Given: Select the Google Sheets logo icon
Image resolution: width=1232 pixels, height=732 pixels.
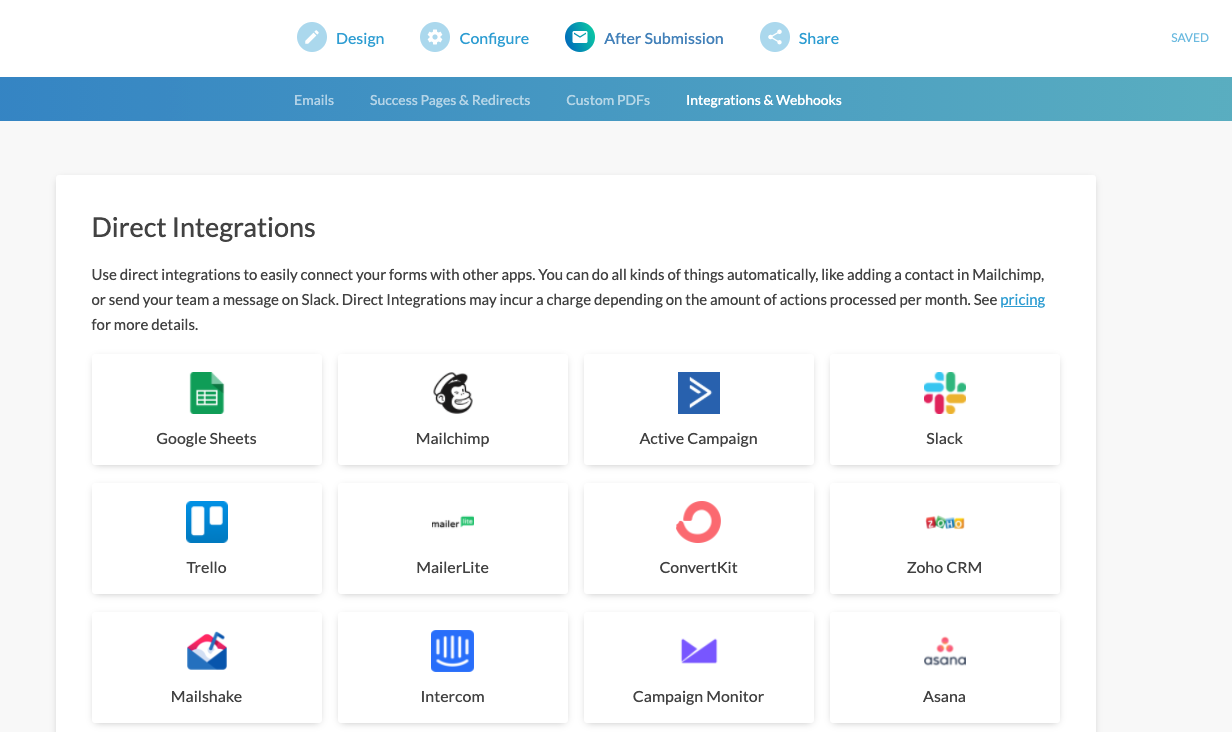Looking at the screenshot, I should coord(207,393).
